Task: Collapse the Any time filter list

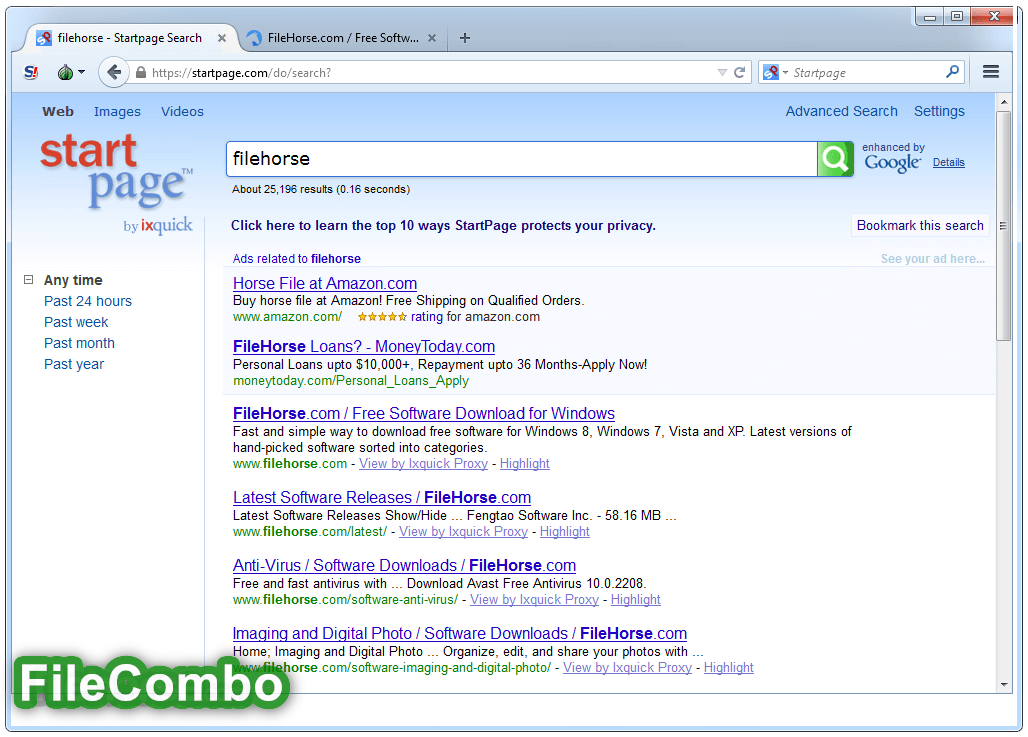Action: [x=28, y=280]
